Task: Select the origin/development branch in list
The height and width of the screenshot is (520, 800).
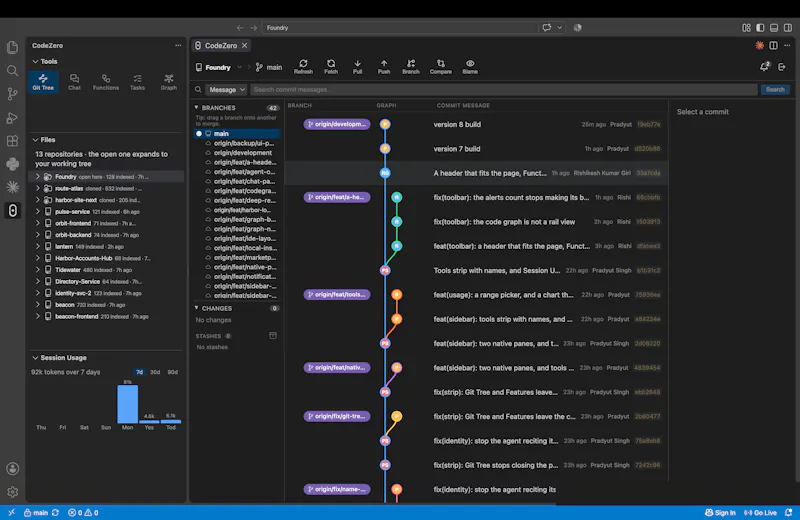Action: click(242, 153)
